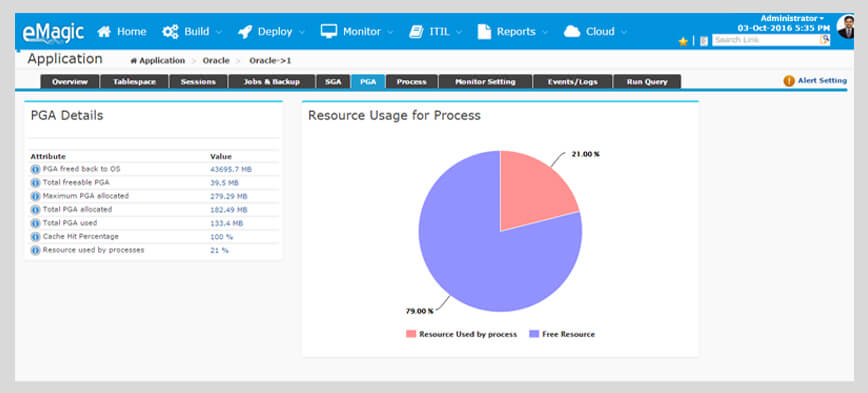
Task: Click the value 39.5 MB
Action: tap(224, 183)
